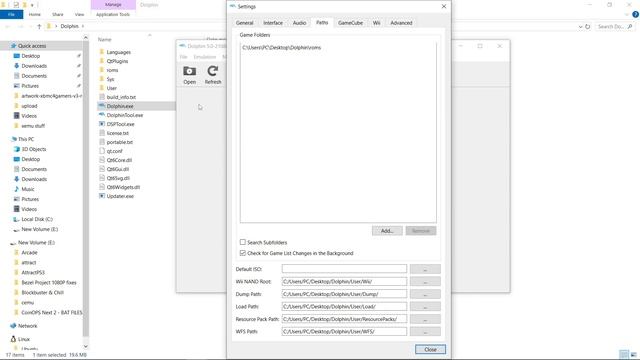Click Explorer search box
The width and height of the screenshot is (640, 360).
615,27
